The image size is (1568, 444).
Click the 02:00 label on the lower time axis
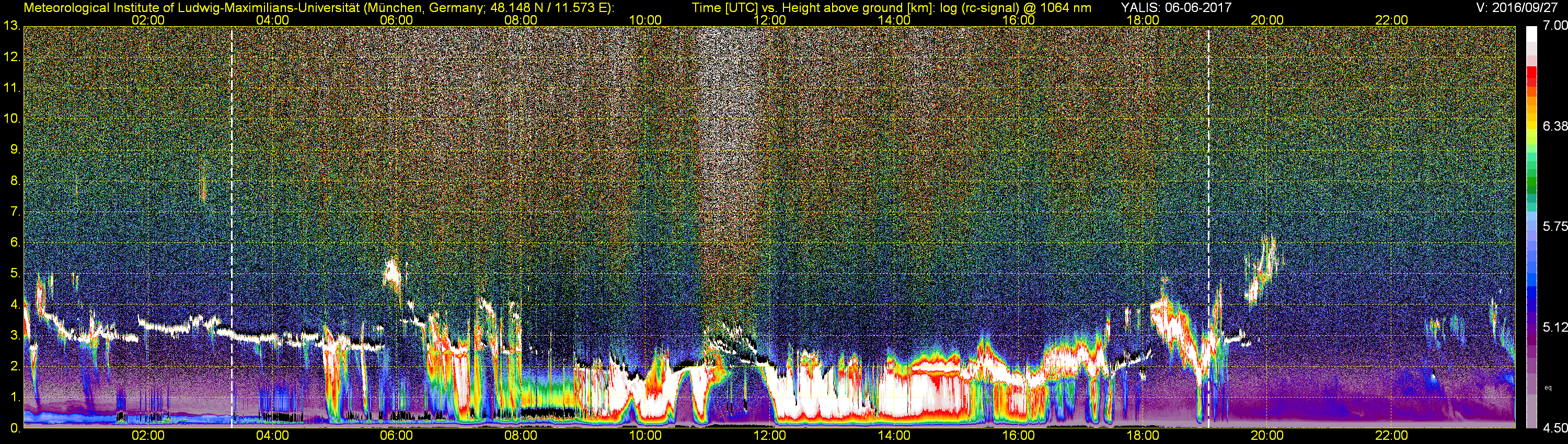tap(148, 436)
